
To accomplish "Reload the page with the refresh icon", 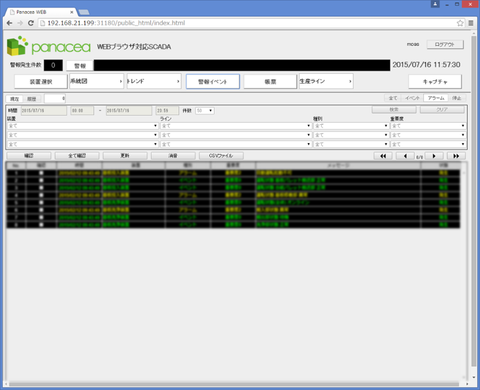I will (x=31, y=23).
